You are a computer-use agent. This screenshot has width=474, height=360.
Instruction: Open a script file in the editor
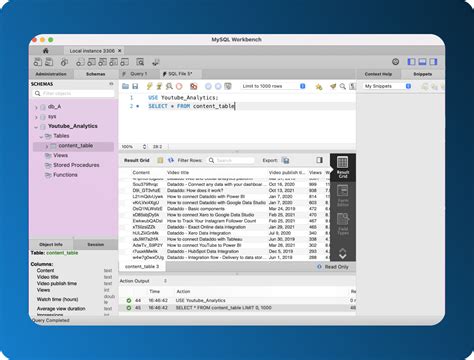(125, 86)
